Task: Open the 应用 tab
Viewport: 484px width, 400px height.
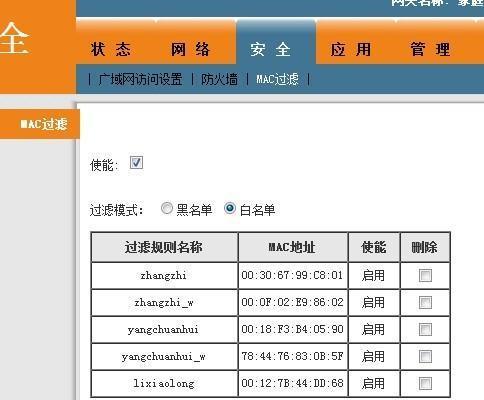Action: point(351,49)
